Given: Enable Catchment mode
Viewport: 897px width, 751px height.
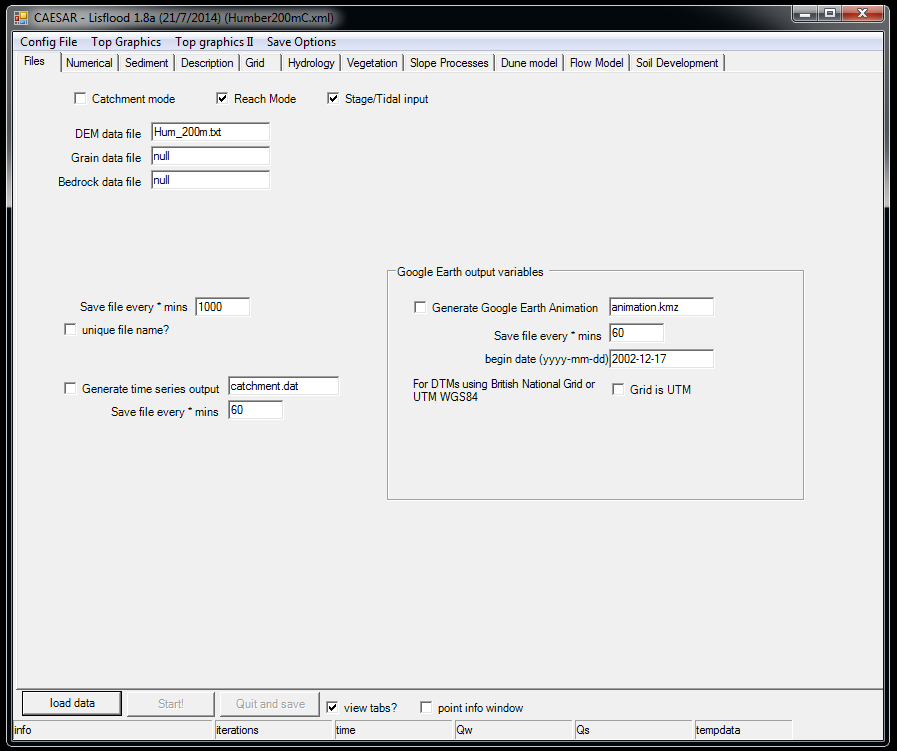Looking at the screenshot, I should pos(79,98).
